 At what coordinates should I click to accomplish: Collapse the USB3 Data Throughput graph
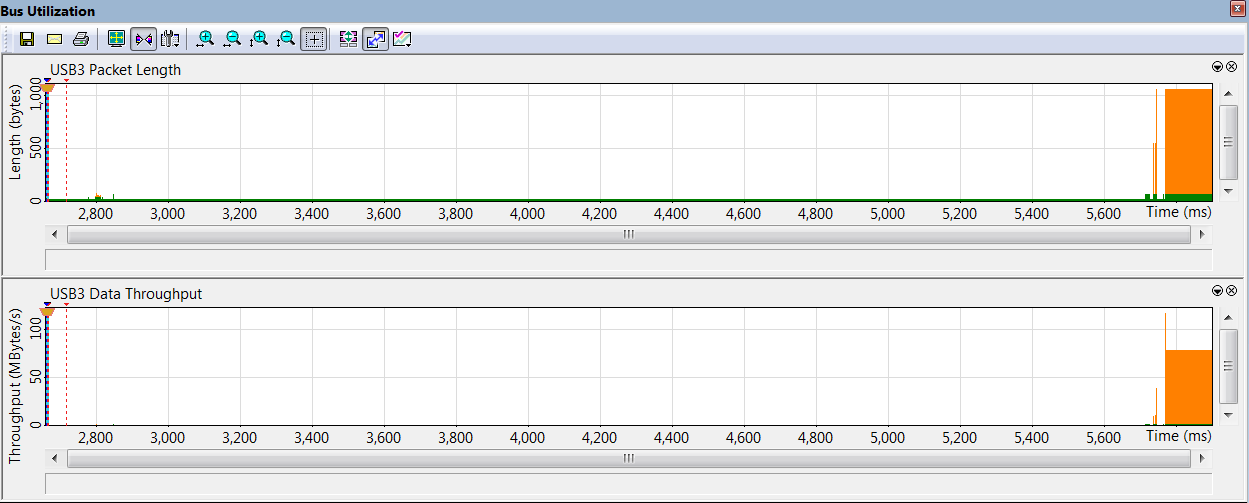coord(1217,290)
